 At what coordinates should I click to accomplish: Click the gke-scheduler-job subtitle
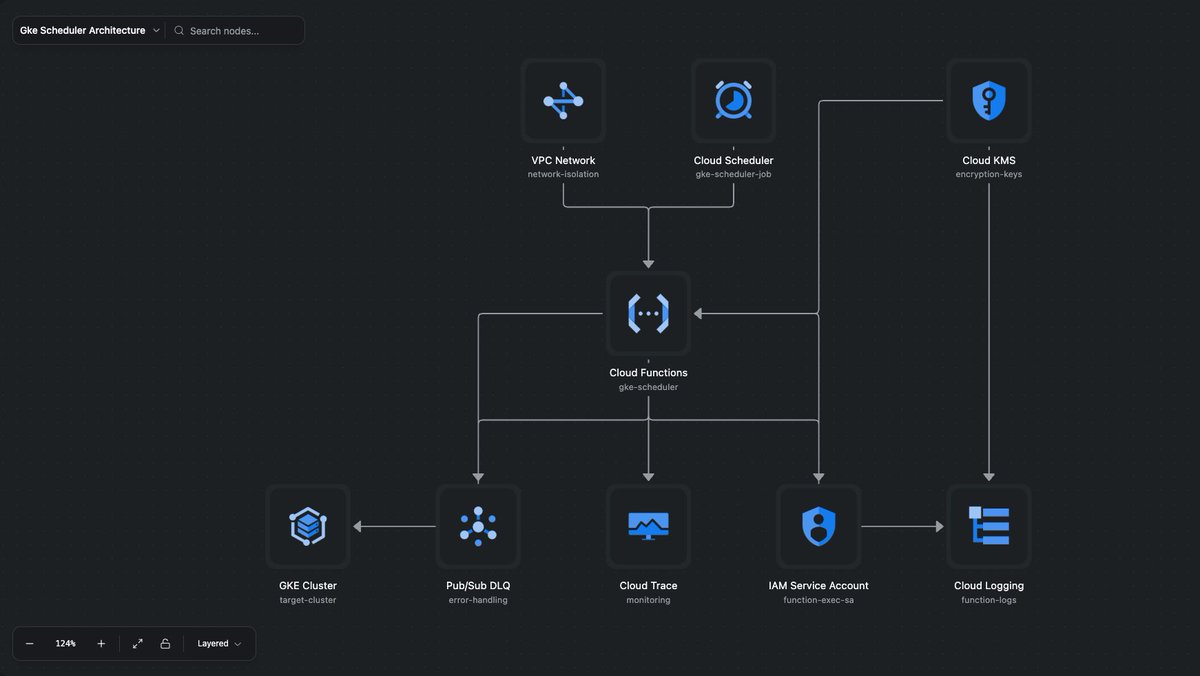tap(733, 175)
